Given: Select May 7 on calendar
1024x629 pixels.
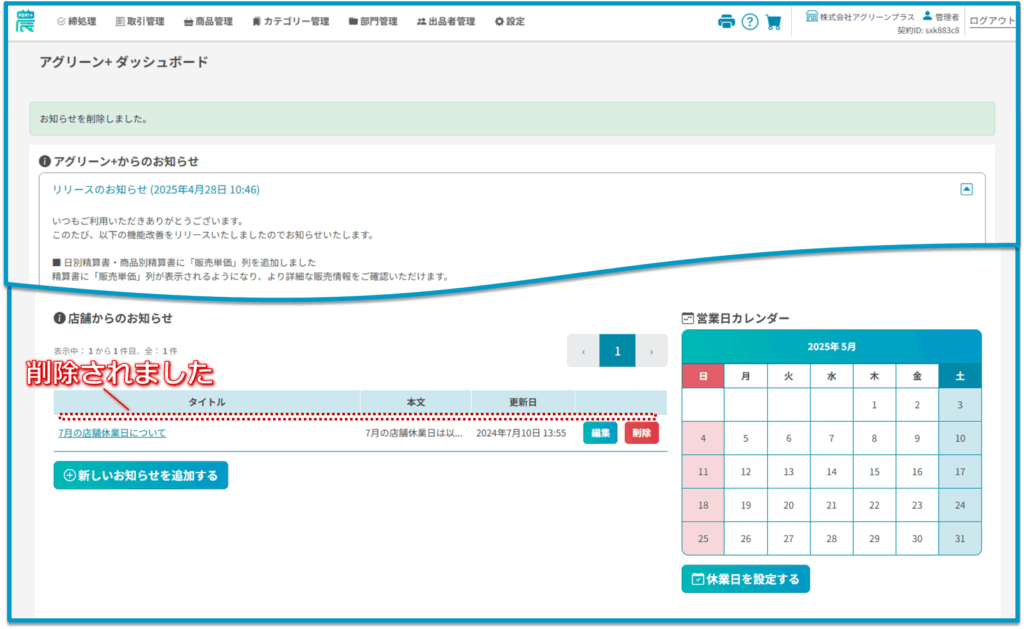Looking at the screenshot, I should [x=831, y=438].
